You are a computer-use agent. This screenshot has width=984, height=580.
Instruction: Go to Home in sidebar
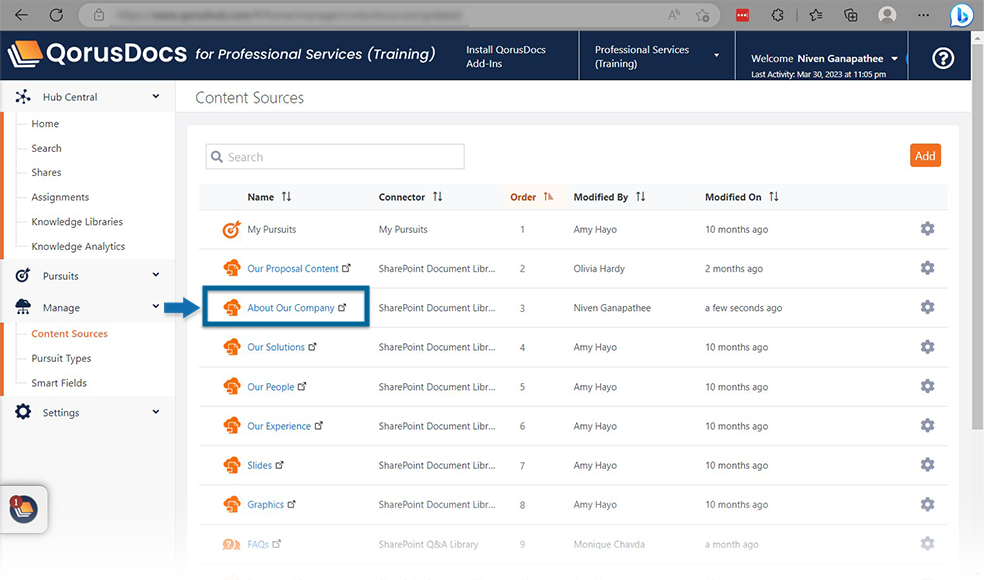[x=45, y=124]
